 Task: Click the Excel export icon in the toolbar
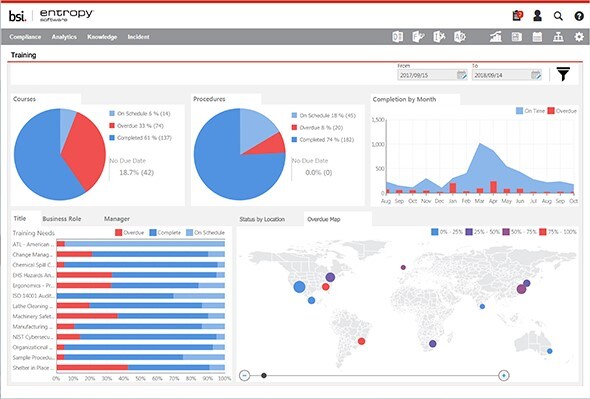[x=439, y=37]
